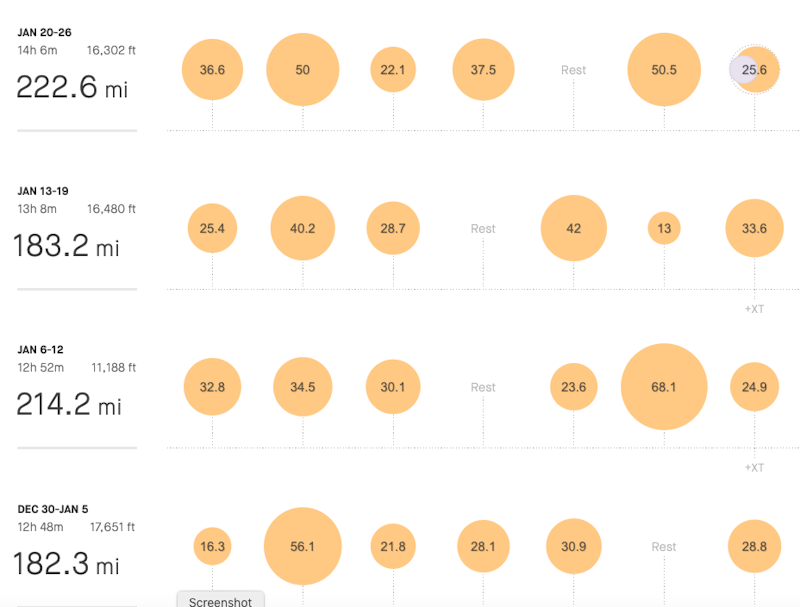Open the Dec 30-Jan 5 total 182.3 mi

(66, 564)
